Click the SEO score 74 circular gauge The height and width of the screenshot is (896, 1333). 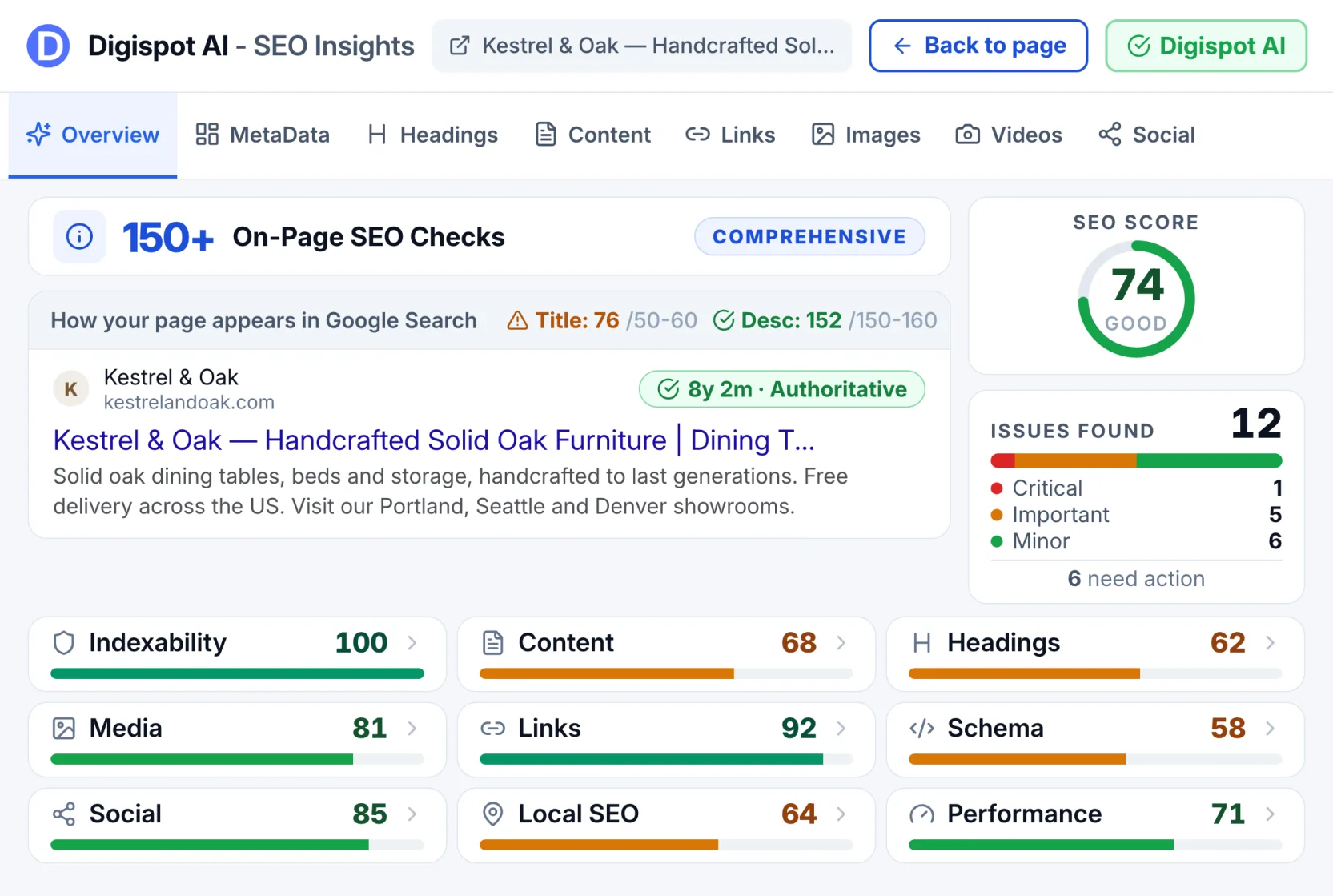[1136, 299]
